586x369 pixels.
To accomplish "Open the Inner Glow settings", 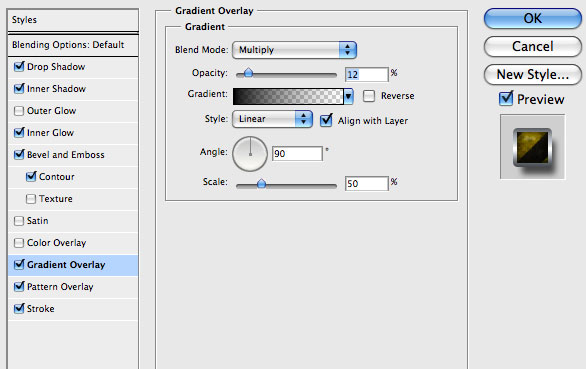I will pyautogui.click(x=50, y=133).
